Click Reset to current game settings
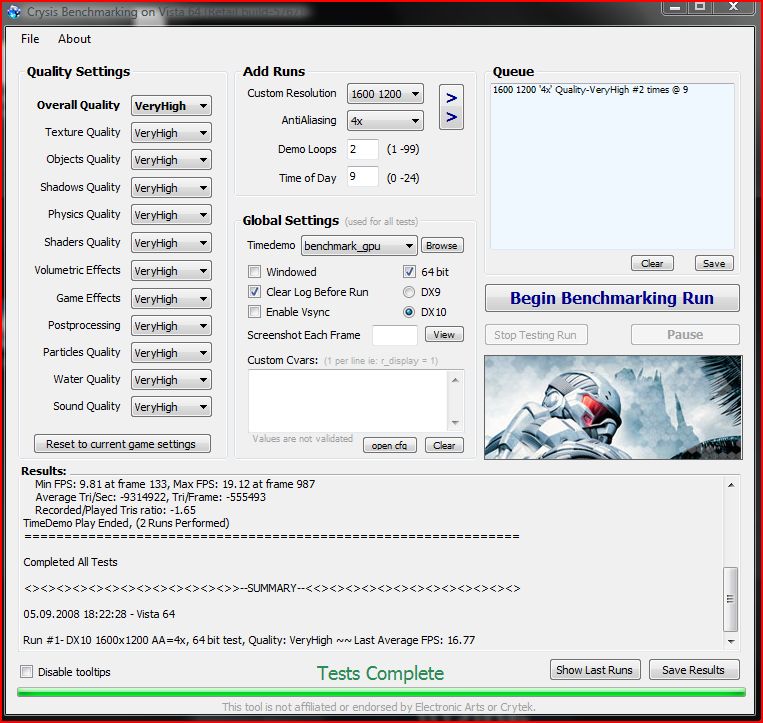Viewport: 763px width, 723px height. (x=122, y=444)
